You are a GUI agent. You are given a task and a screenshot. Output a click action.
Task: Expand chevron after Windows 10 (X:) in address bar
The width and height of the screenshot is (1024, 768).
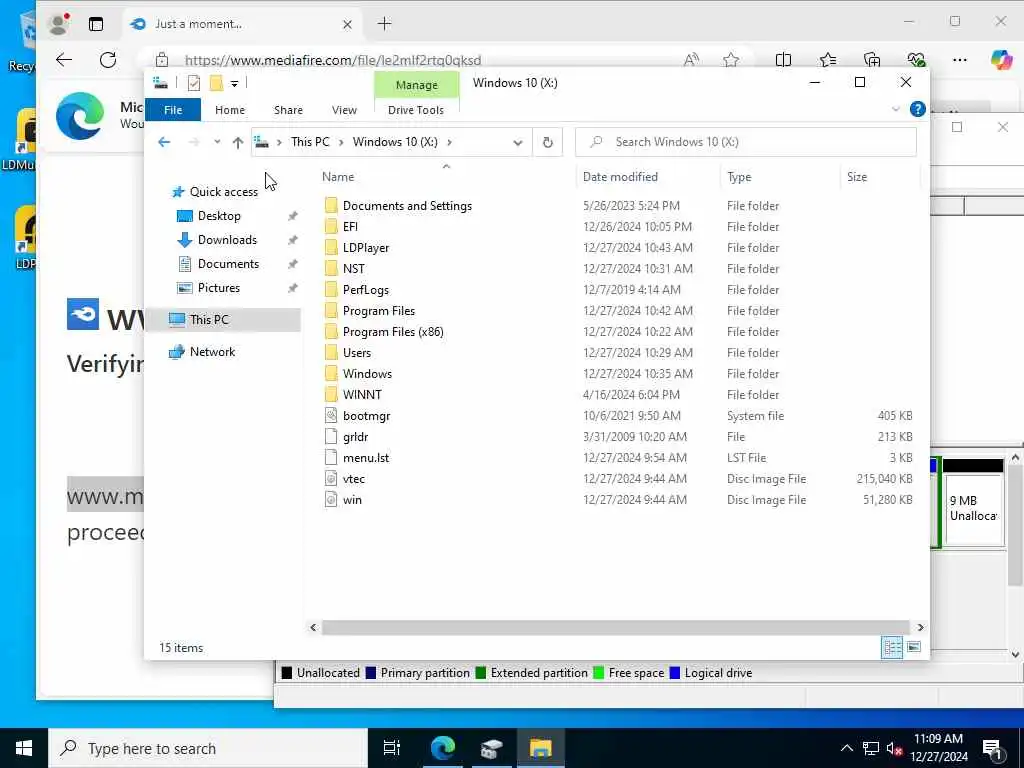(x=449, y=142)
